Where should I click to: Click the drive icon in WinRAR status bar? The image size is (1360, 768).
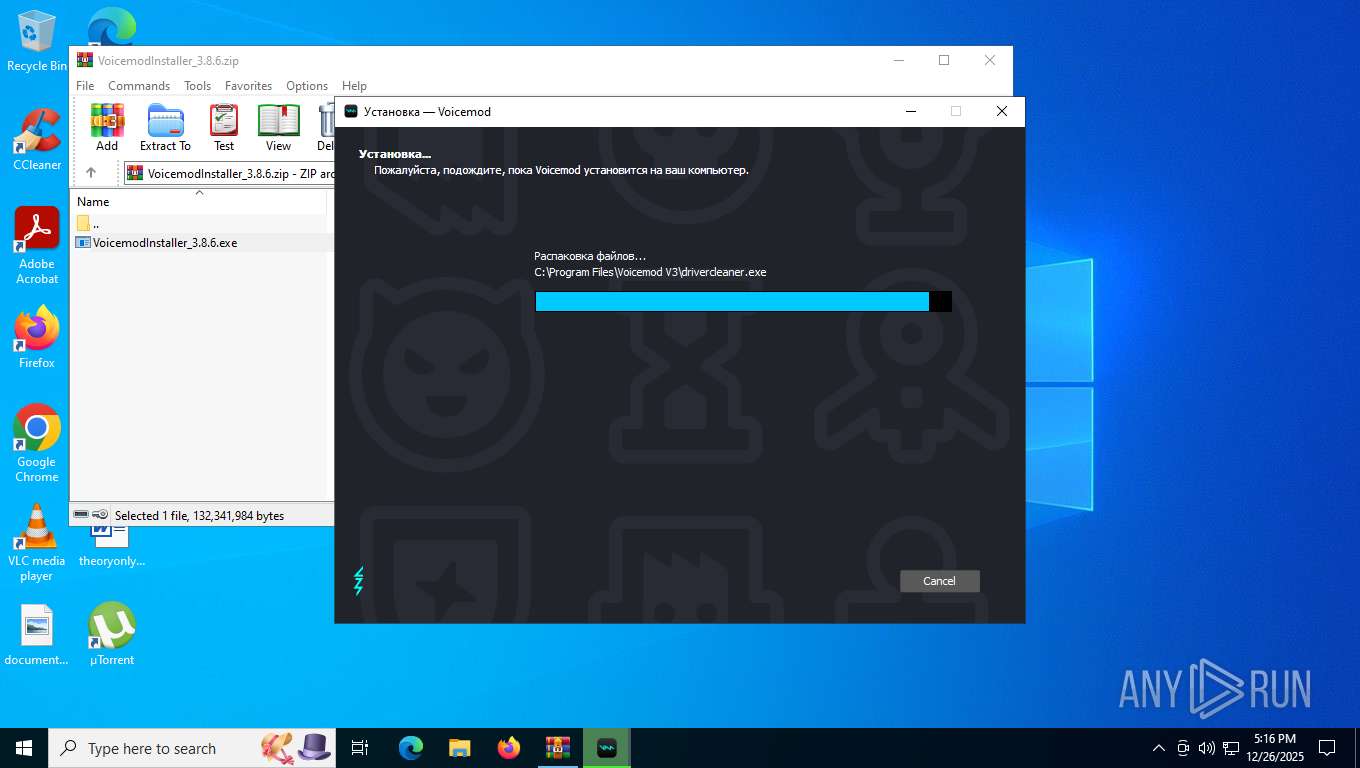[x=82, y=515]
